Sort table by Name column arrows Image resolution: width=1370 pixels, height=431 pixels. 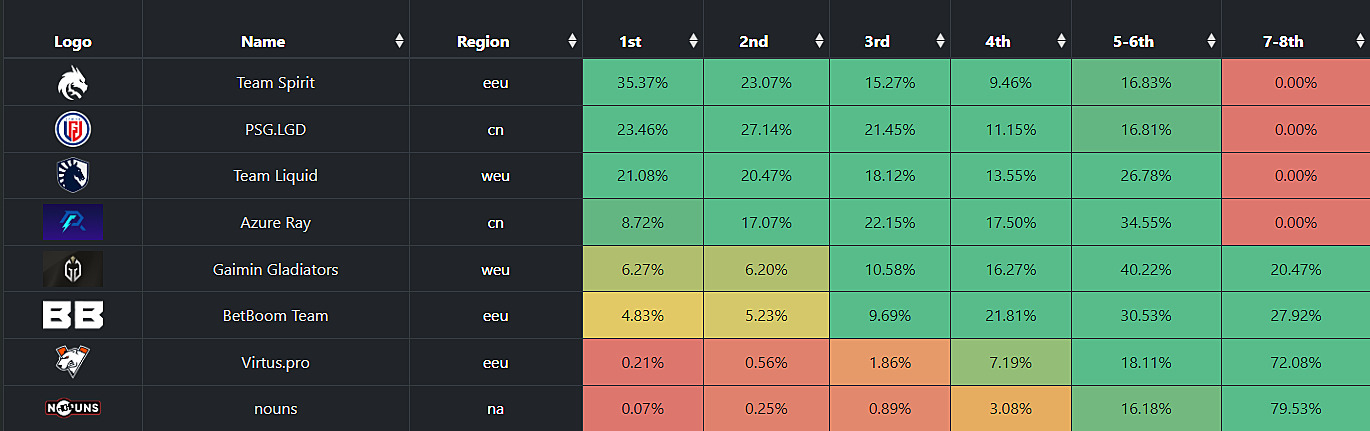coord(399,41)
